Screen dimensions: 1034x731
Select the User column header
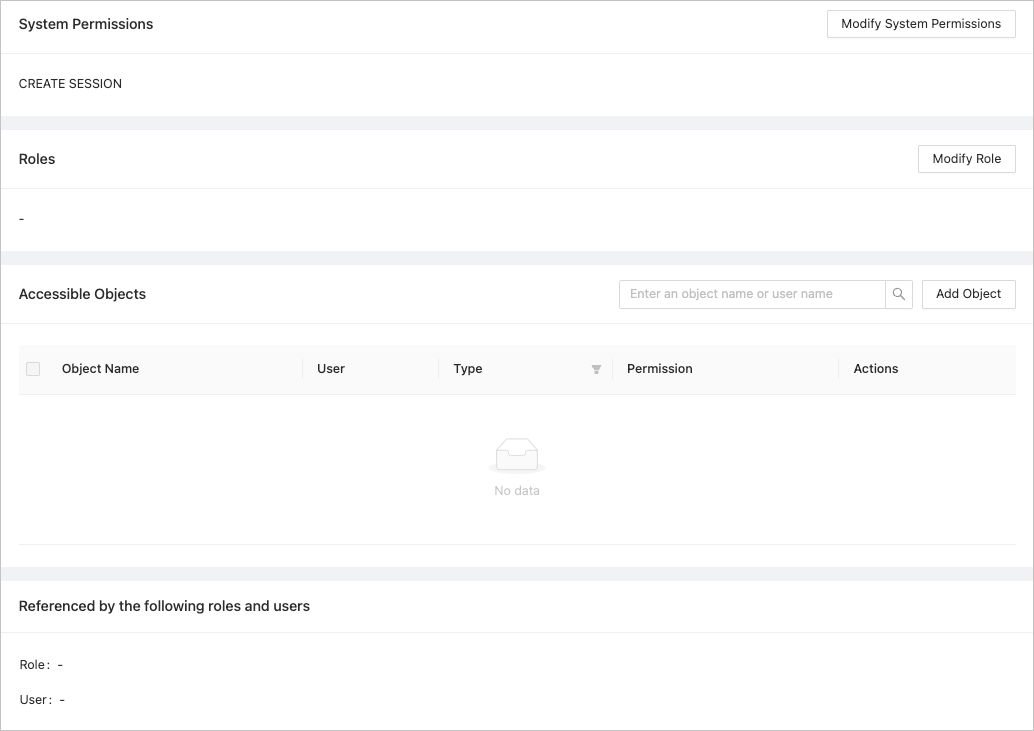click(x=331, y=369)
